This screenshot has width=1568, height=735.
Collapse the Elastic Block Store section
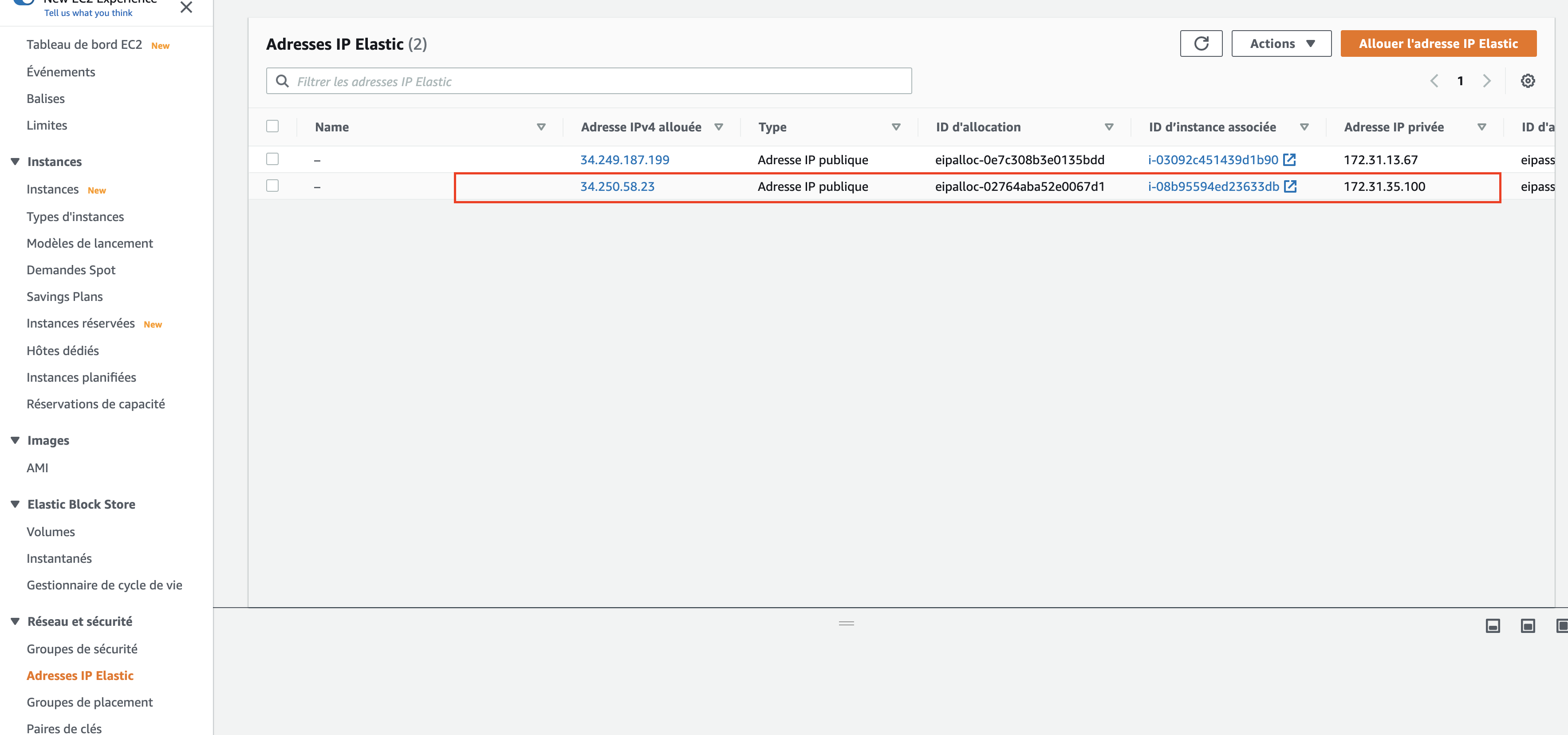pos(15,504)
